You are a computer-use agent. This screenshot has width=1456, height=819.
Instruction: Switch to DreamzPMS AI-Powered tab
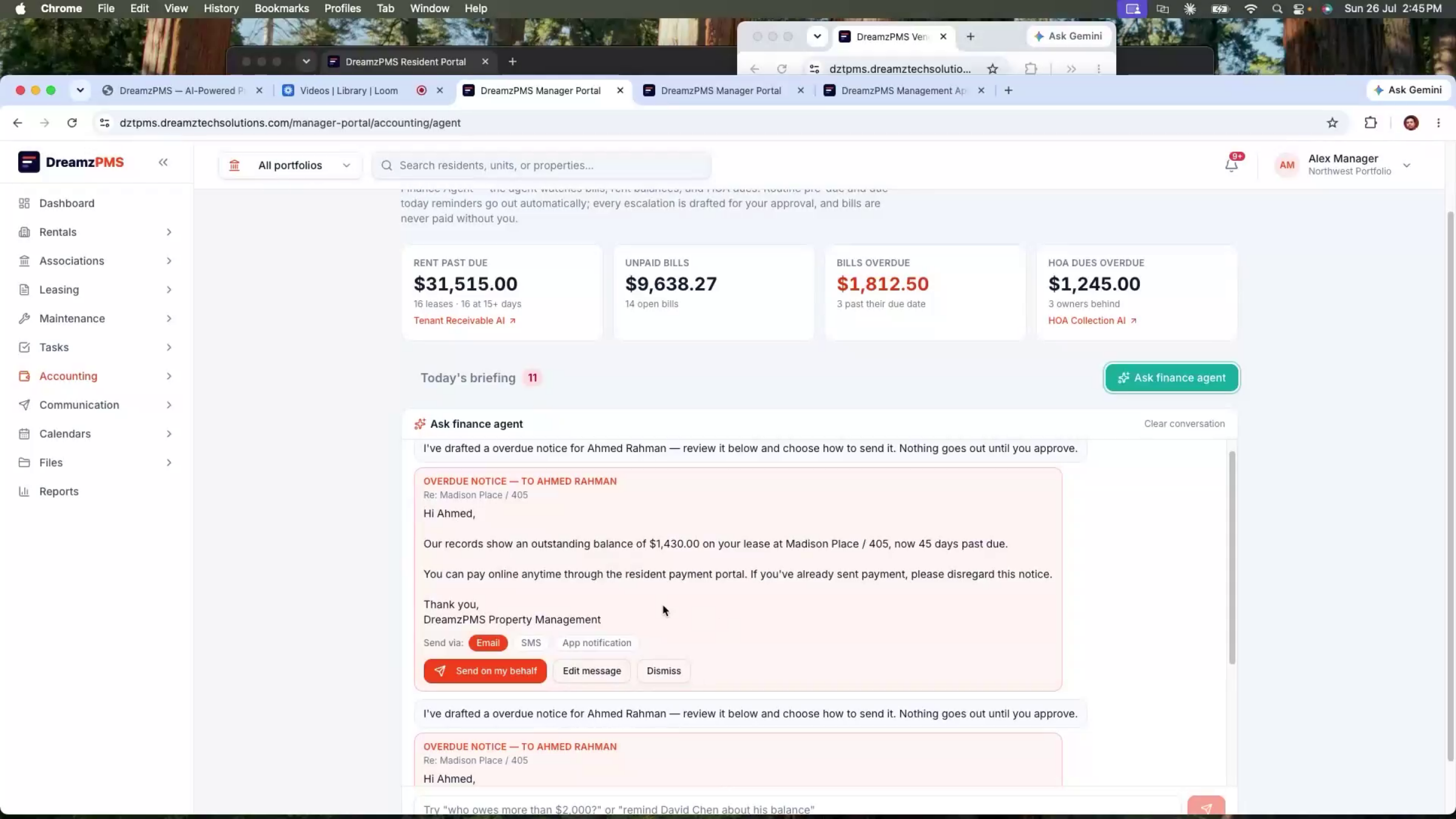coord(182,90)
